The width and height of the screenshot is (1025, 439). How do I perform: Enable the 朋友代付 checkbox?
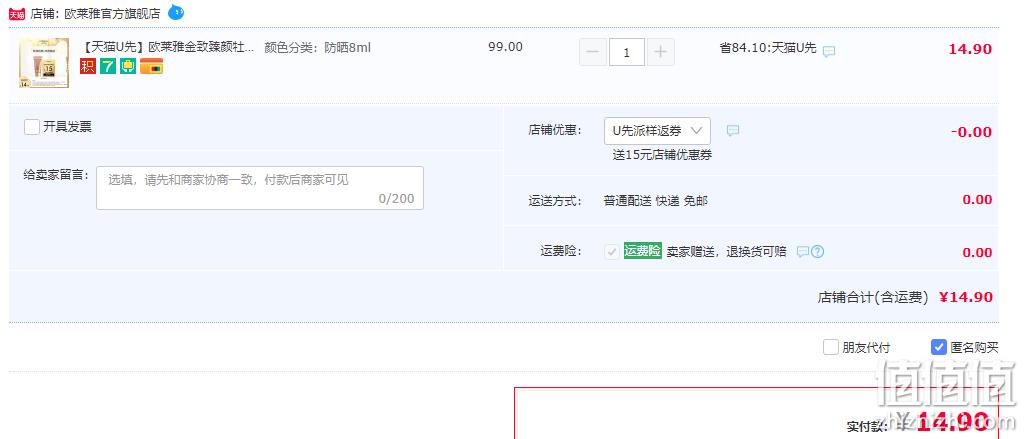831,347
